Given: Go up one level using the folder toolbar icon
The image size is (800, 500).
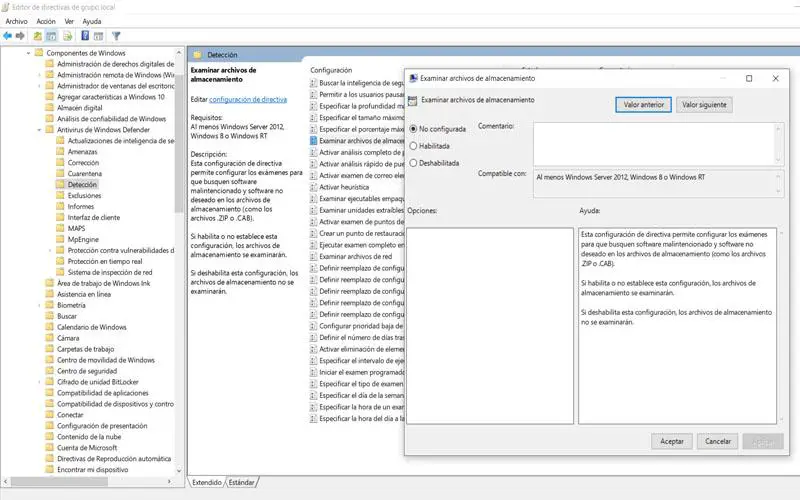Looking at the screenshot, I should point(37,36).
